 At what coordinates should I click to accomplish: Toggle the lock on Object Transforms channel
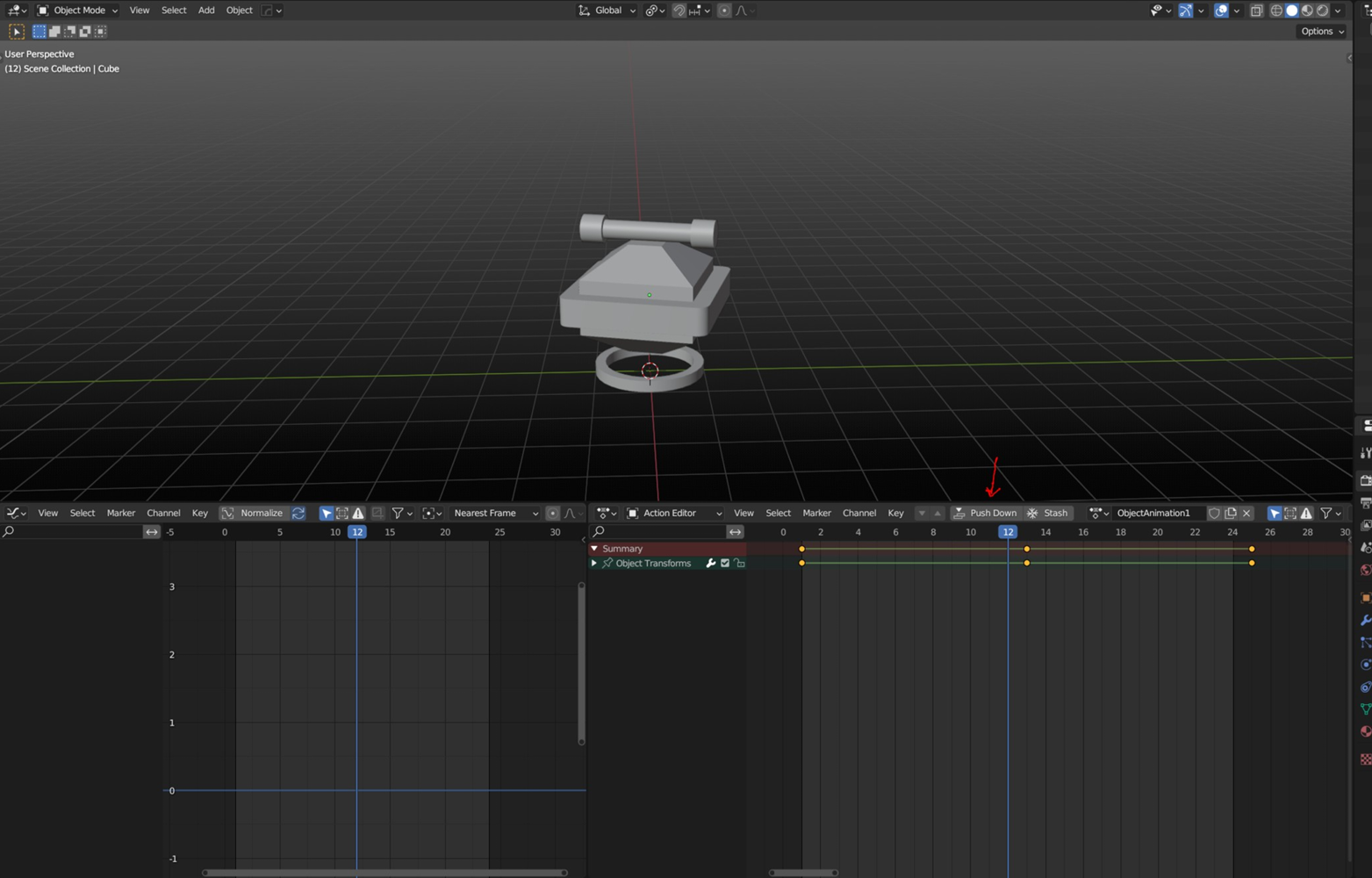click(x=740, y=564)
